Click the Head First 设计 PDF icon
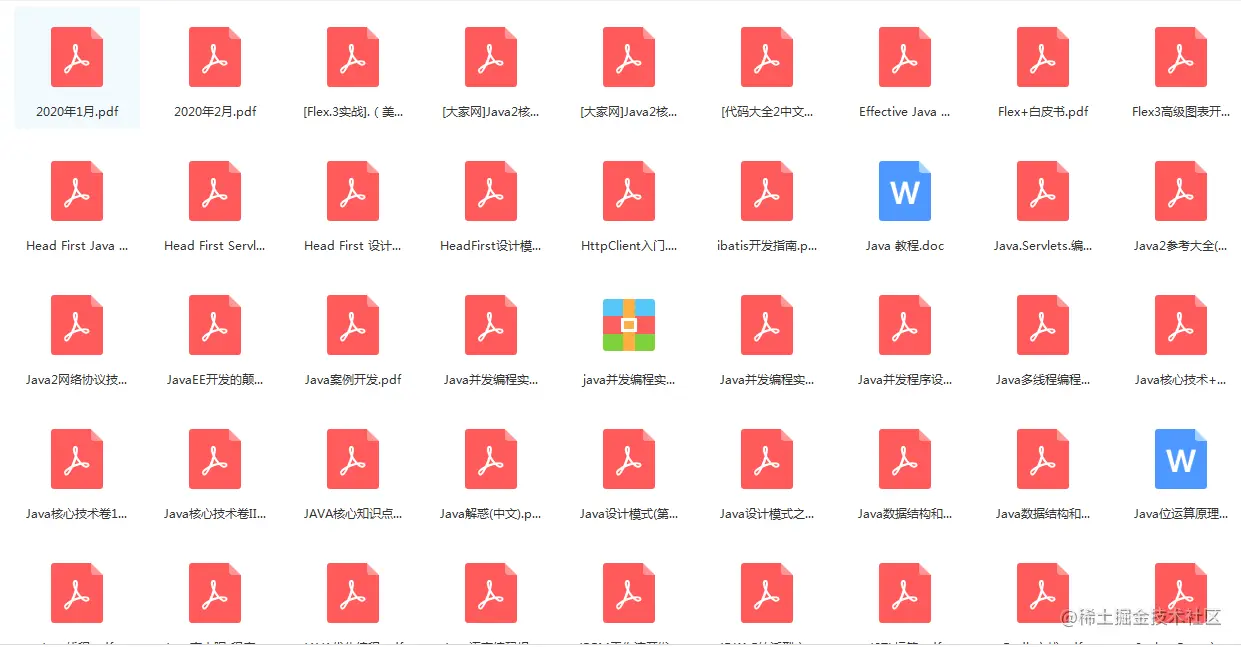The image size is (1241, 647). click(353, 191)
